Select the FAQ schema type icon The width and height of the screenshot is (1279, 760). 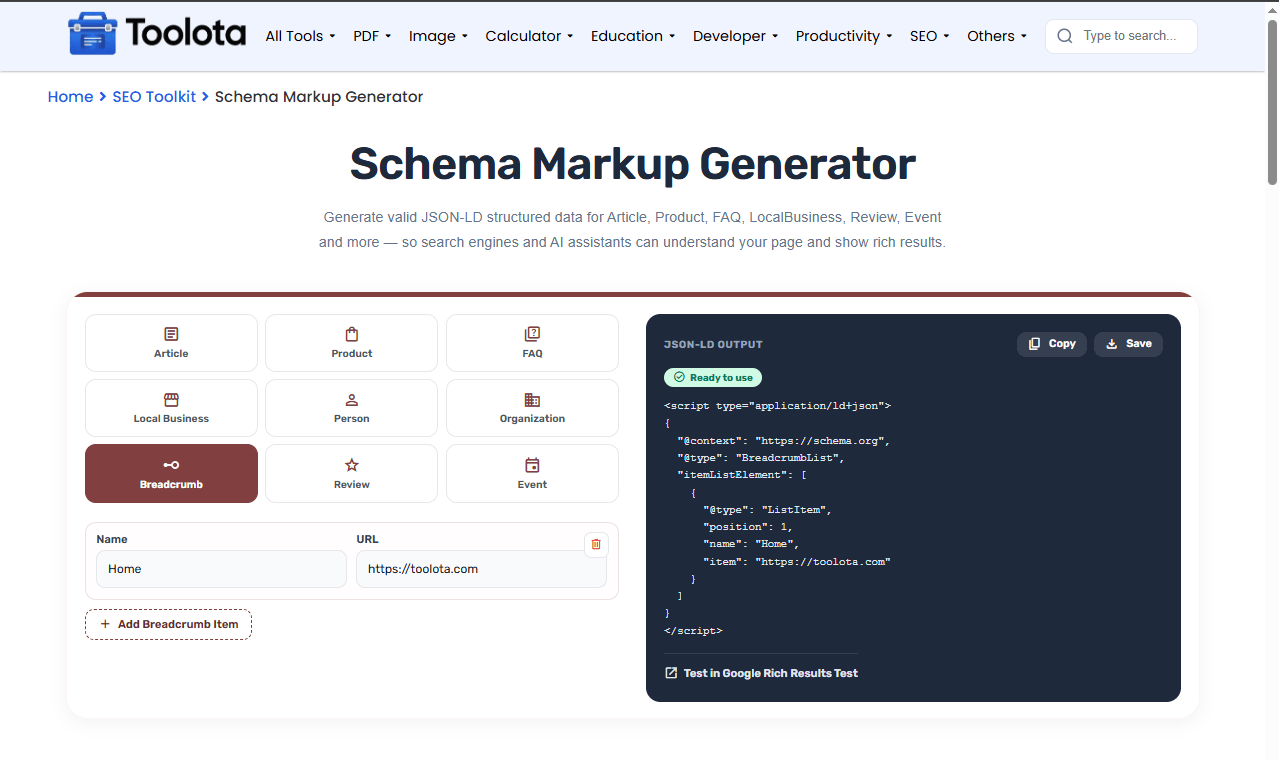click(x=532, y=334)
